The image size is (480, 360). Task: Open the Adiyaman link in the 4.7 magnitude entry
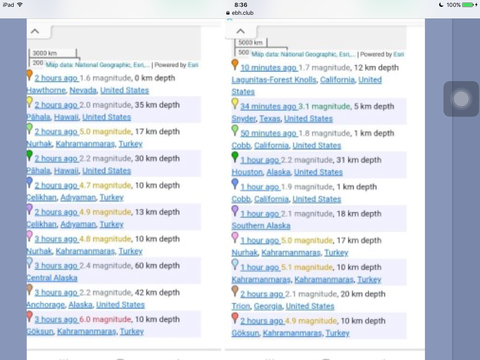click(78, 197)
